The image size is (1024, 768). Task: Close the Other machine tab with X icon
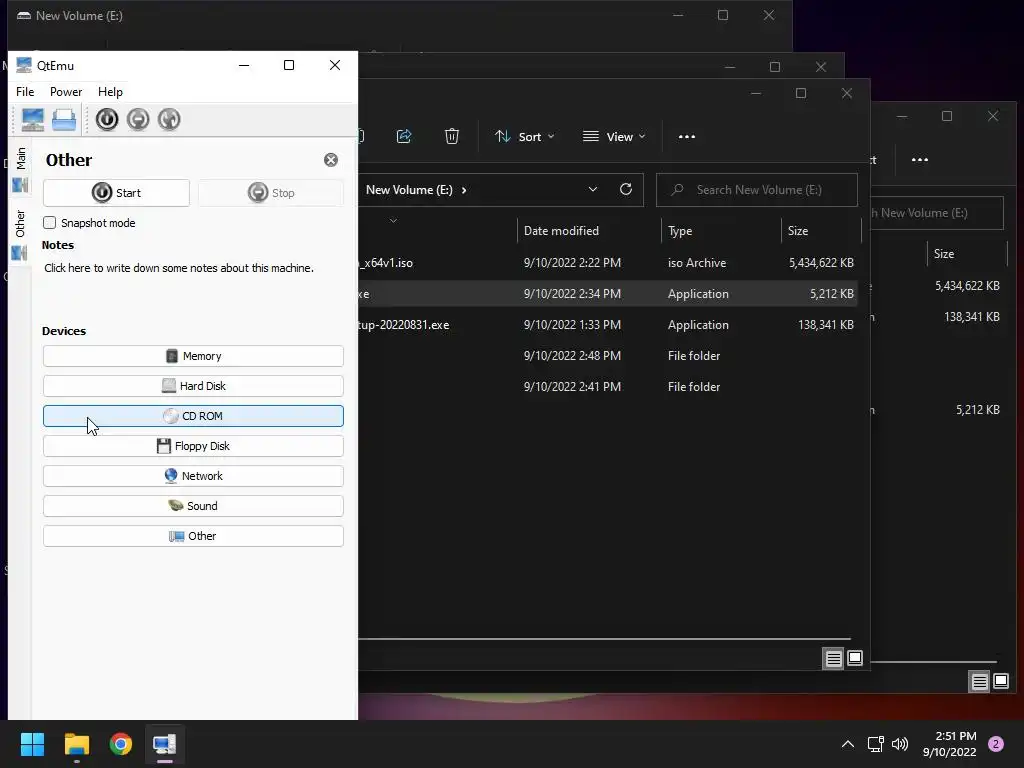pos(331,160)
